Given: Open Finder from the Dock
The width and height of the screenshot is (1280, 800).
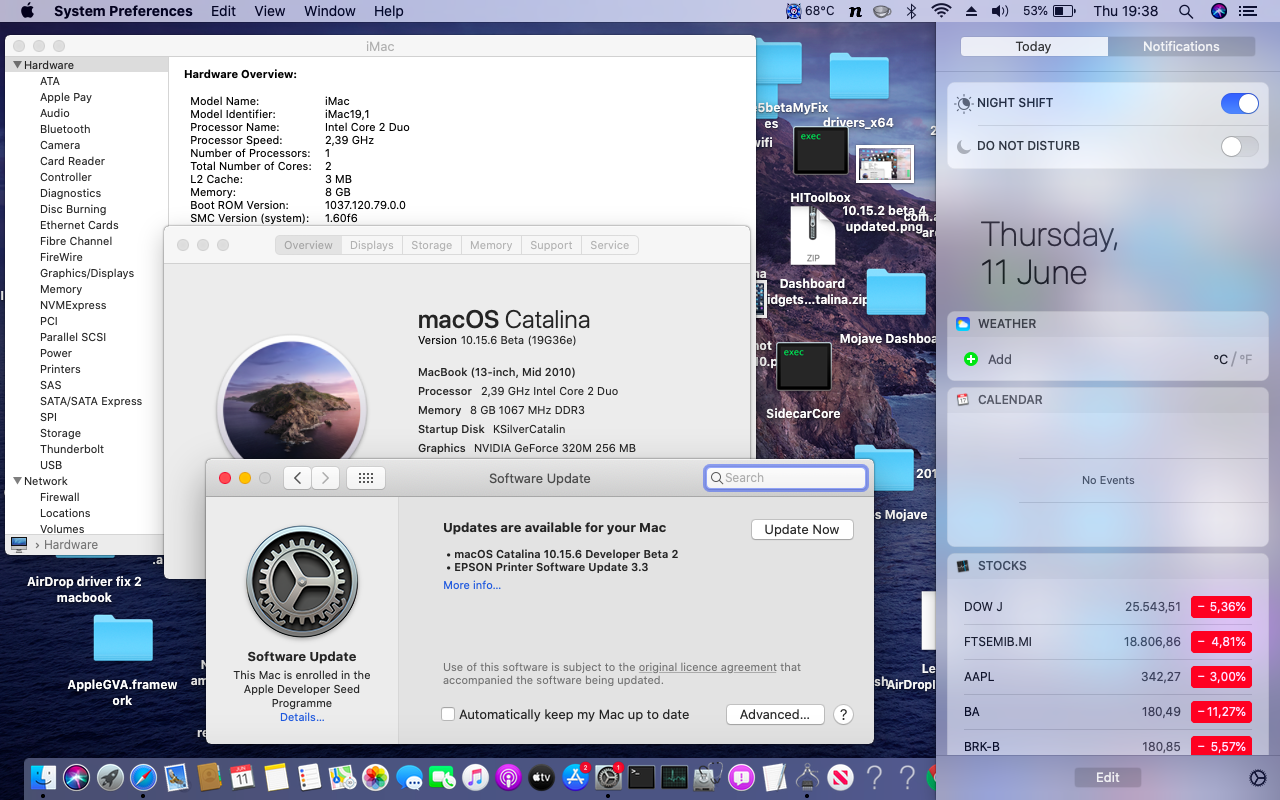Looking at the screenshot, I should point(43,777).
